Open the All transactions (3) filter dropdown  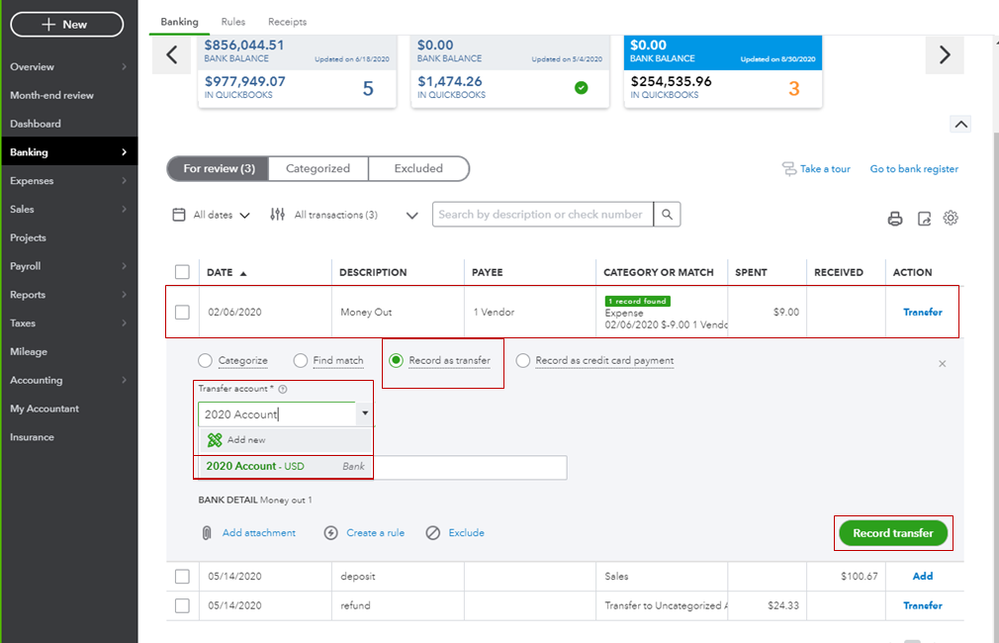344,215
